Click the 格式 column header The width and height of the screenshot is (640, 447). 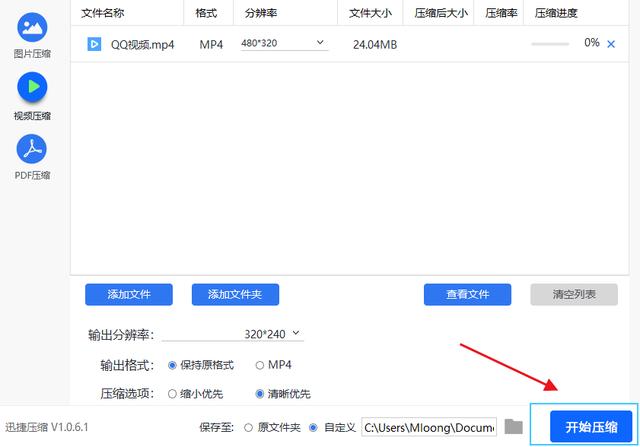pos(206,13)
